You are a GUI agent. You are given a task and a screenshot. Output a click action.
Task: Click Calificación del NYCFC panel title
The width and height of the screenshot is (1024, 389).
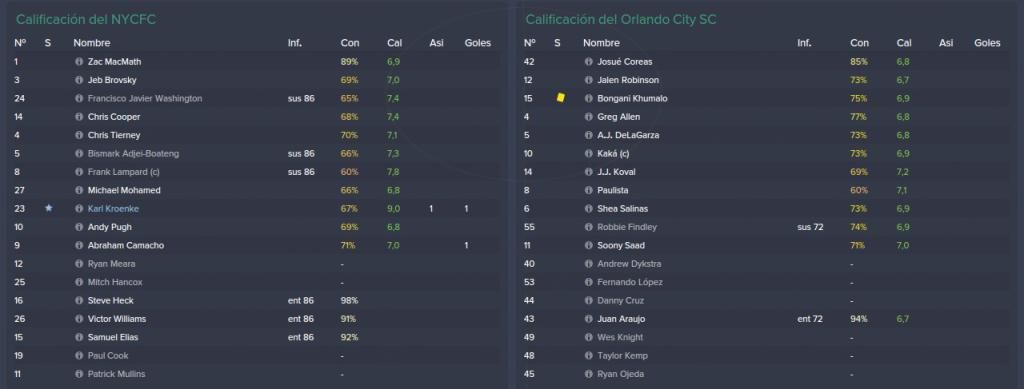pos(86,20)
